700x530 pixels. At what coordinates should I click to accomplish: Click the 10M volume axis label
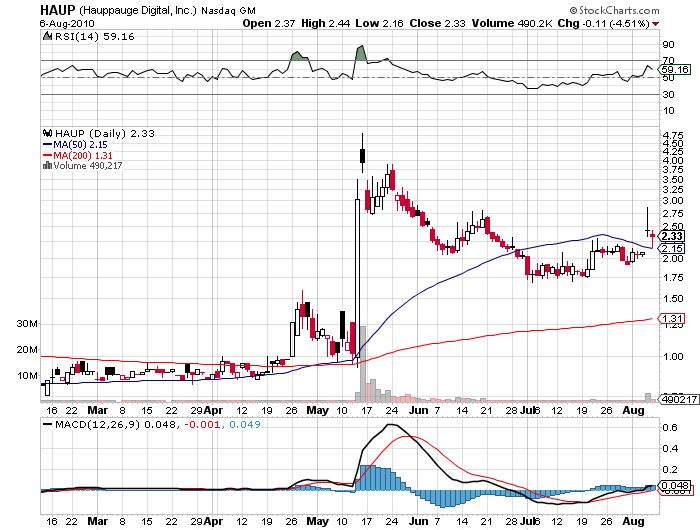click(x=28, y=376)
